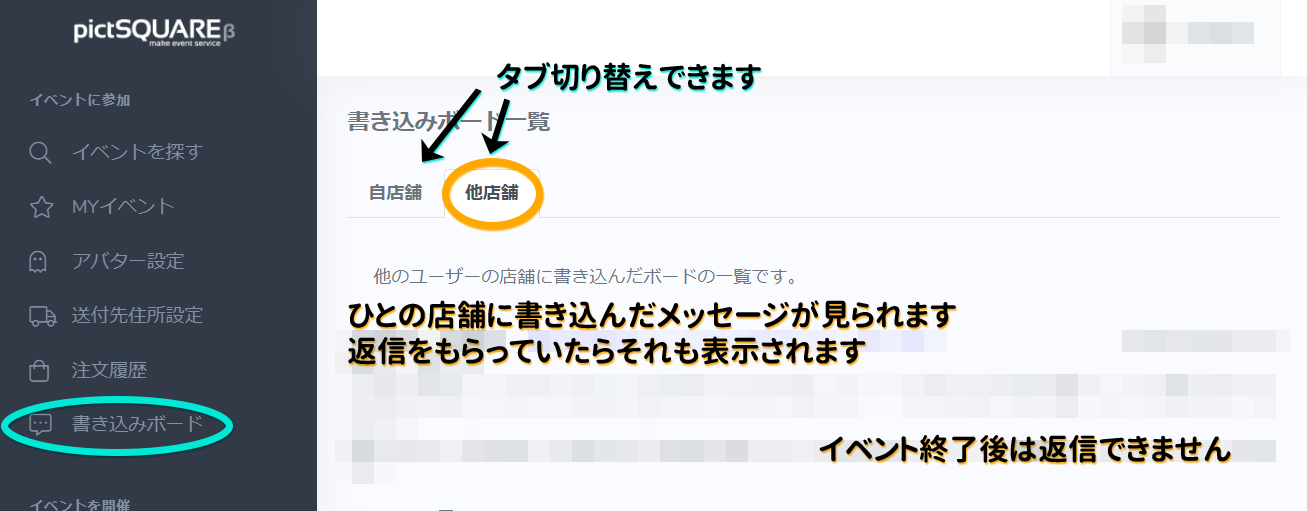Open イベントを探す in the sidebar
The width and height of the screenshot is (1307, 511).
pyautogui.click(x=137, y=152)
